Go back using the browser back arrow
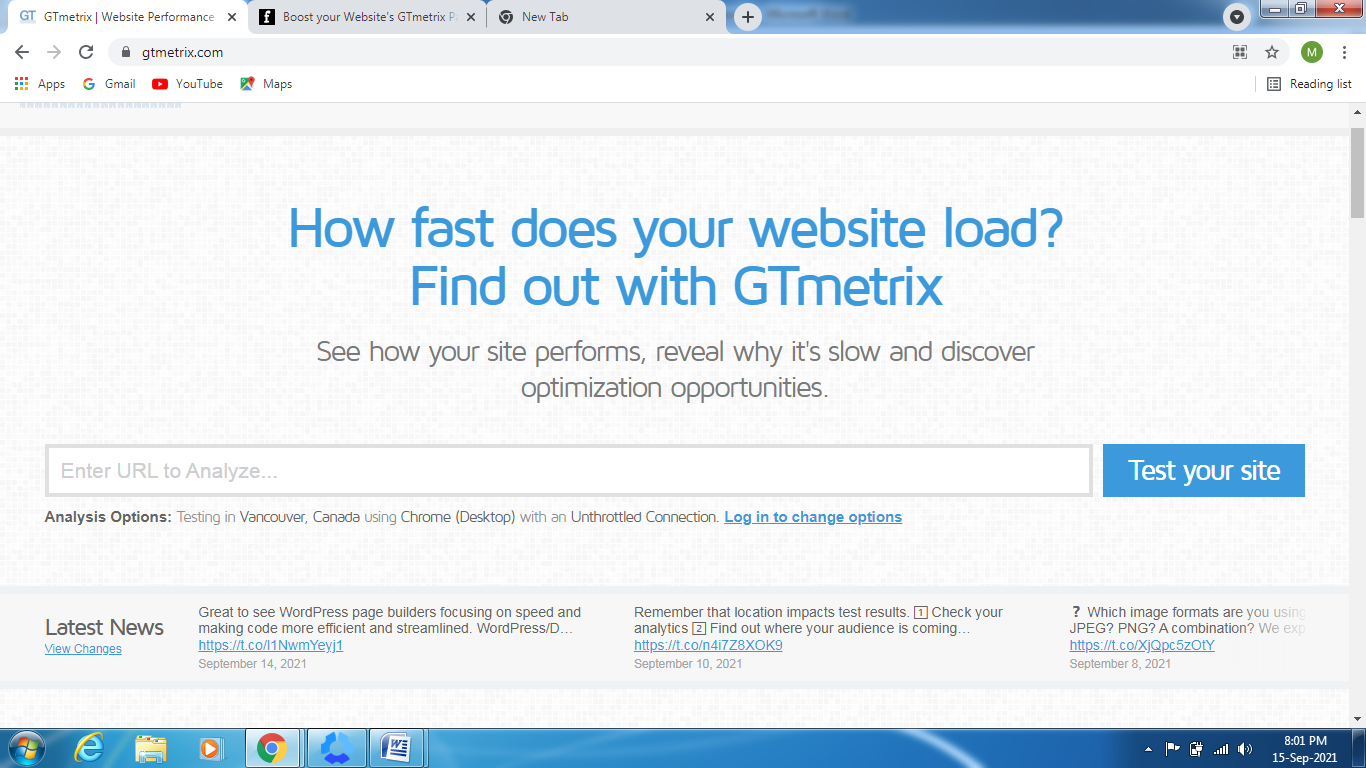 22,52
